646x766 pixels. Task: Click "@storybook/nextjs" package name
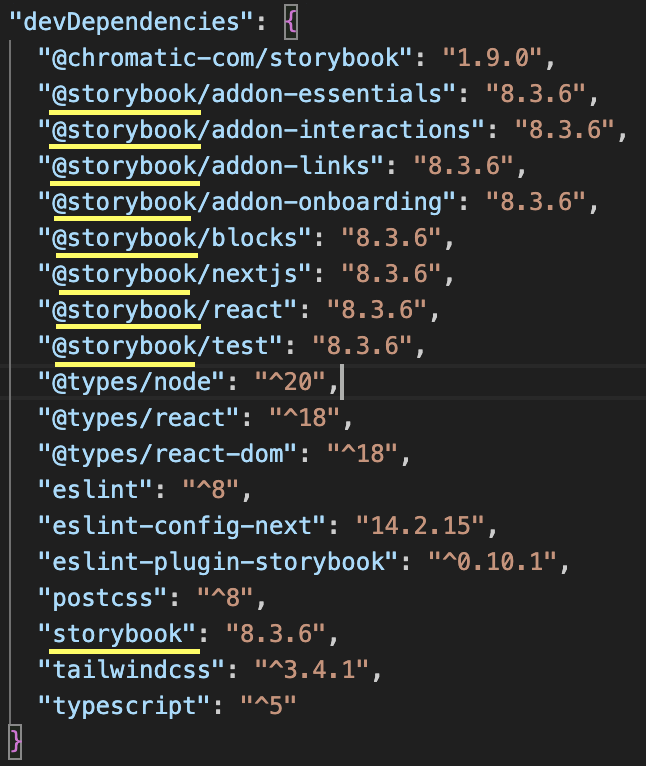(x=174, y=274)
